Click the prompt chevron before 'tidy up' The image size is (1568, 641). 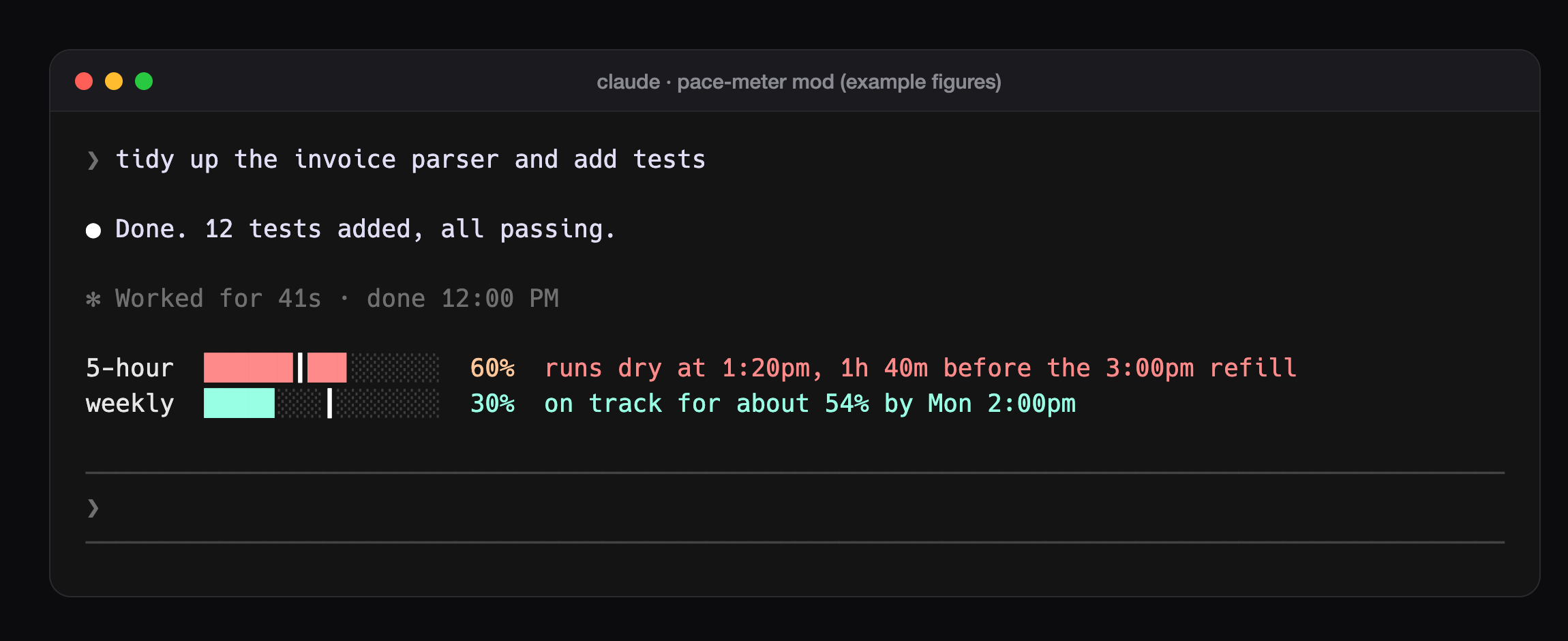(93, 160)
